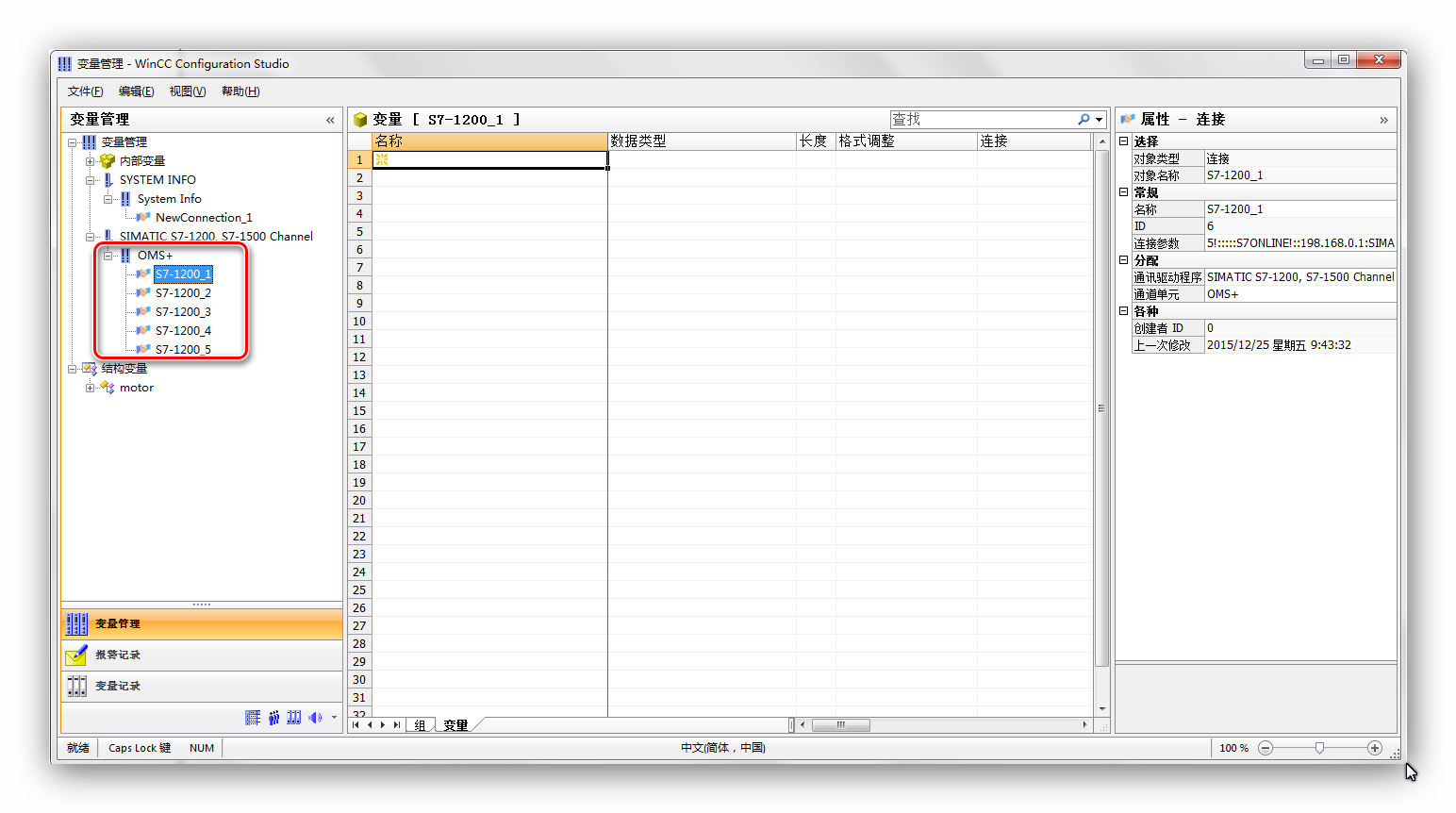Screen dimensions: 1456x813
Task: Click the yellow cubes icon beside 内部变量
Action: [108, 160]
